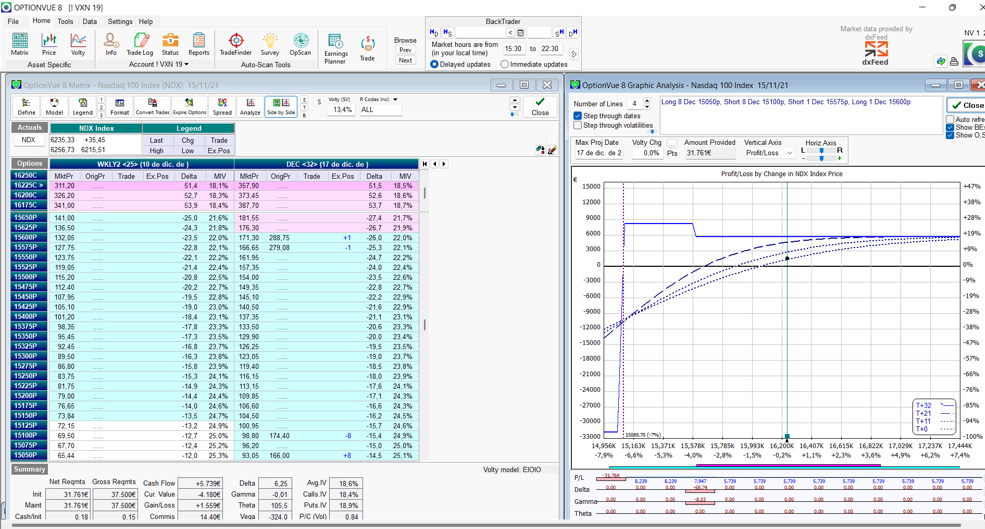Open the account Info icon
This screenshot has width=985, height=529.
point(111,44)
